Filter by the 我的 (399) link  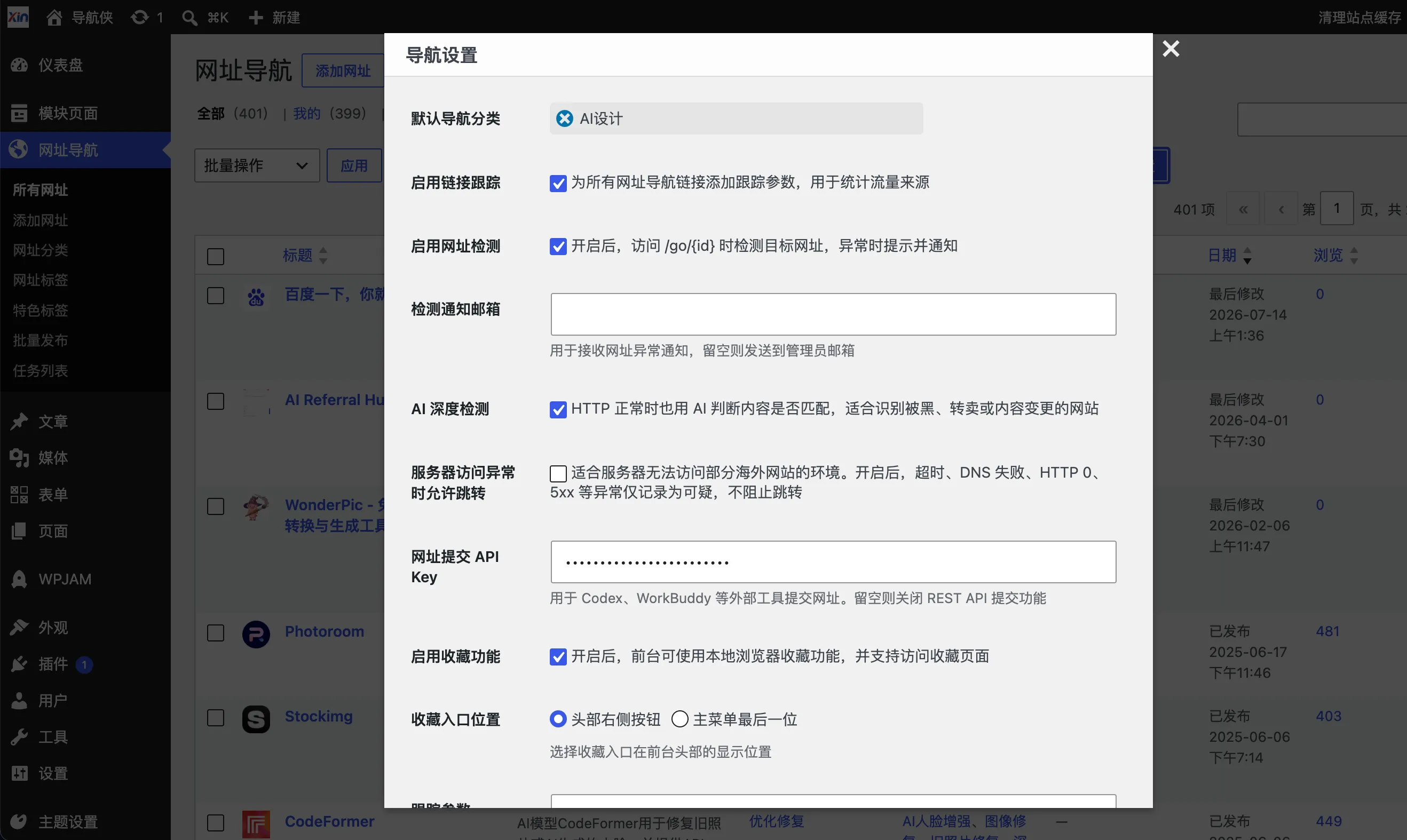pyautogui.click(x=307, y=113)
